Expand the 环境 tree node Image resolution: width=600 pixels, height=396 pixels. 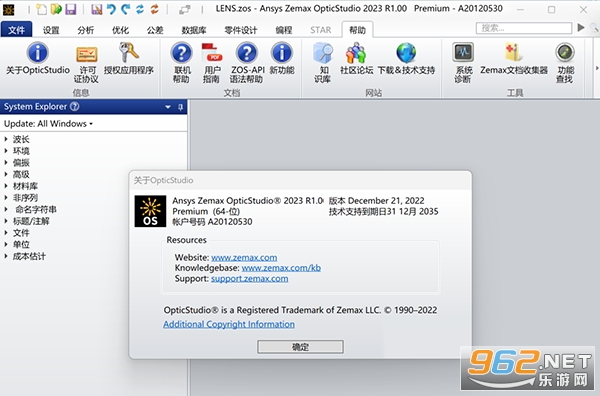click(x=6, y=151)
